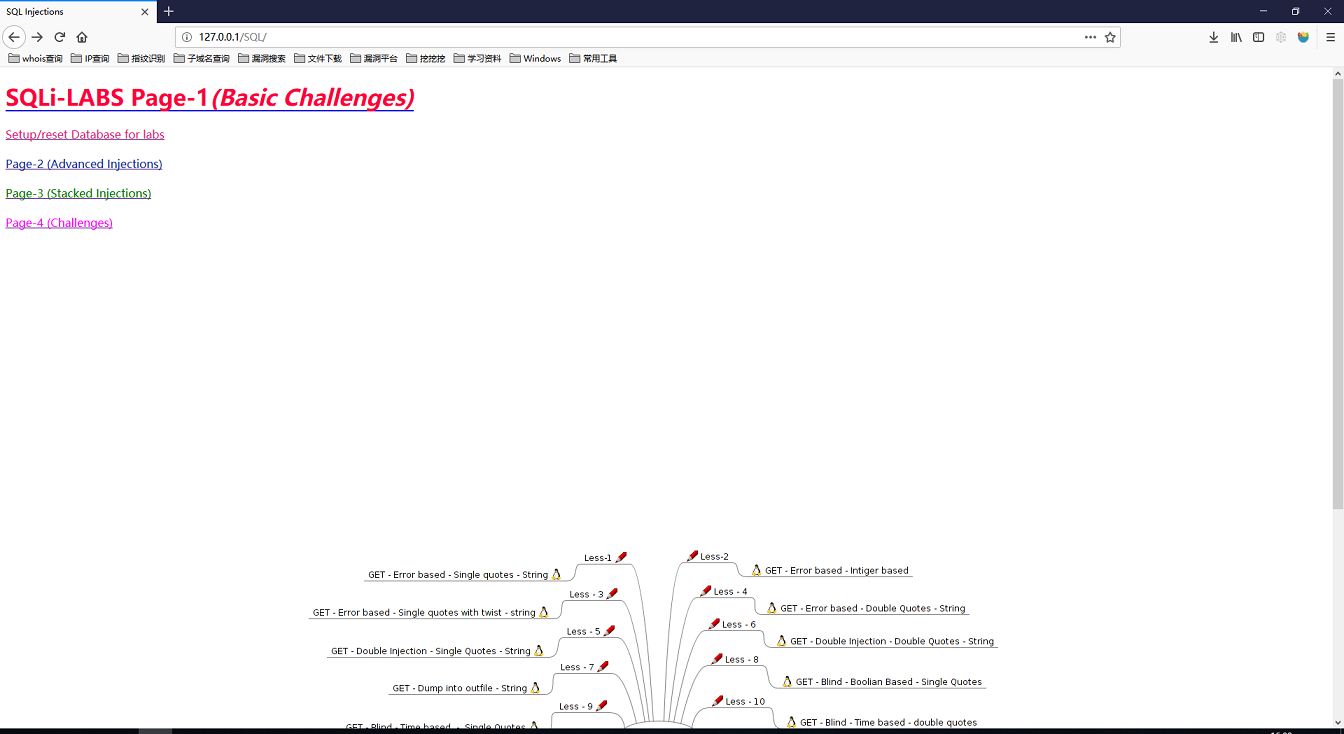Click the pencil icon beside Less - 7
The height and width of the screenshot is (734, 1344).
click(602, 666)
